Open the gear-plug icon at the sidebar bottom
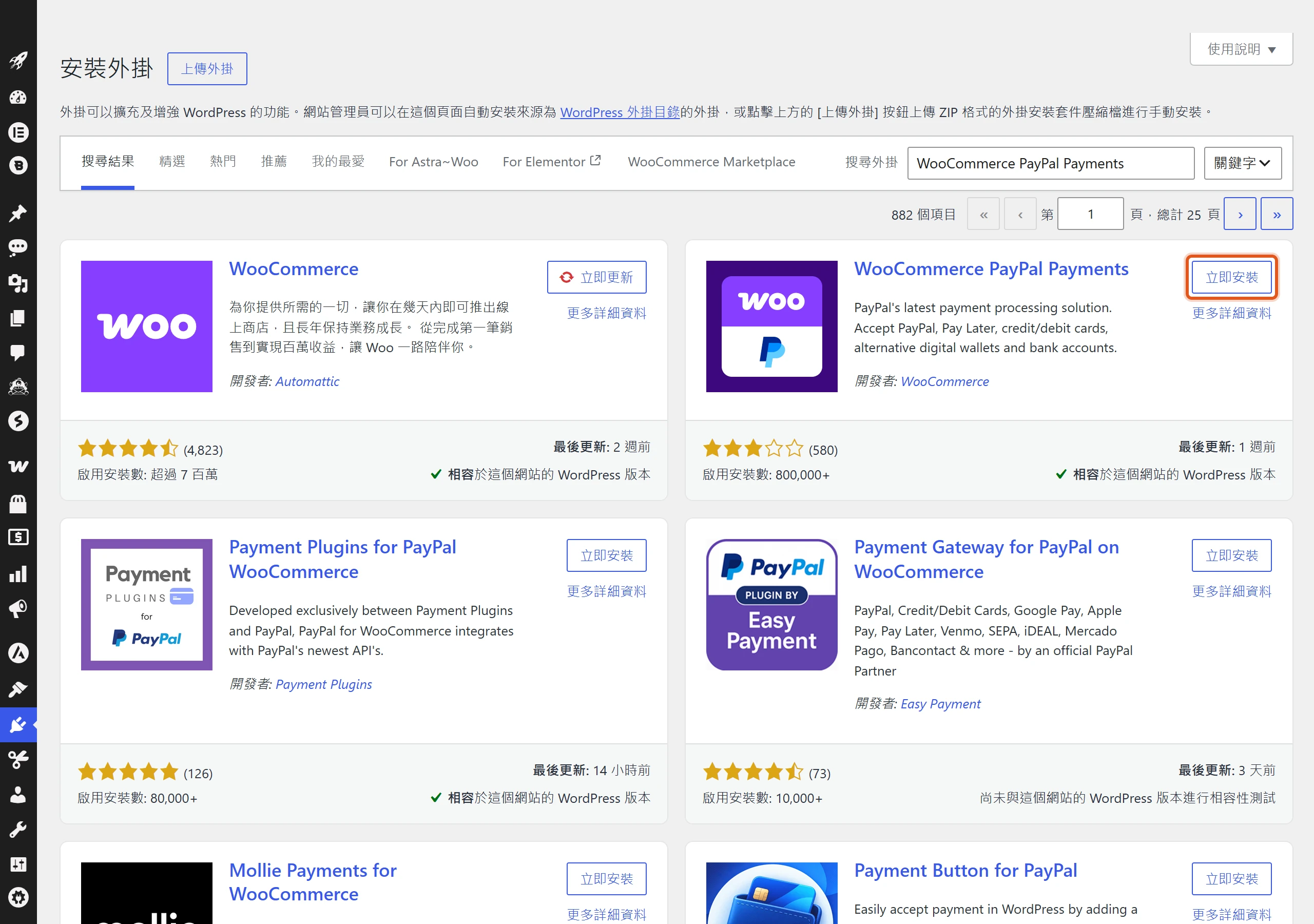The image size is (1314, 924). 18,897
